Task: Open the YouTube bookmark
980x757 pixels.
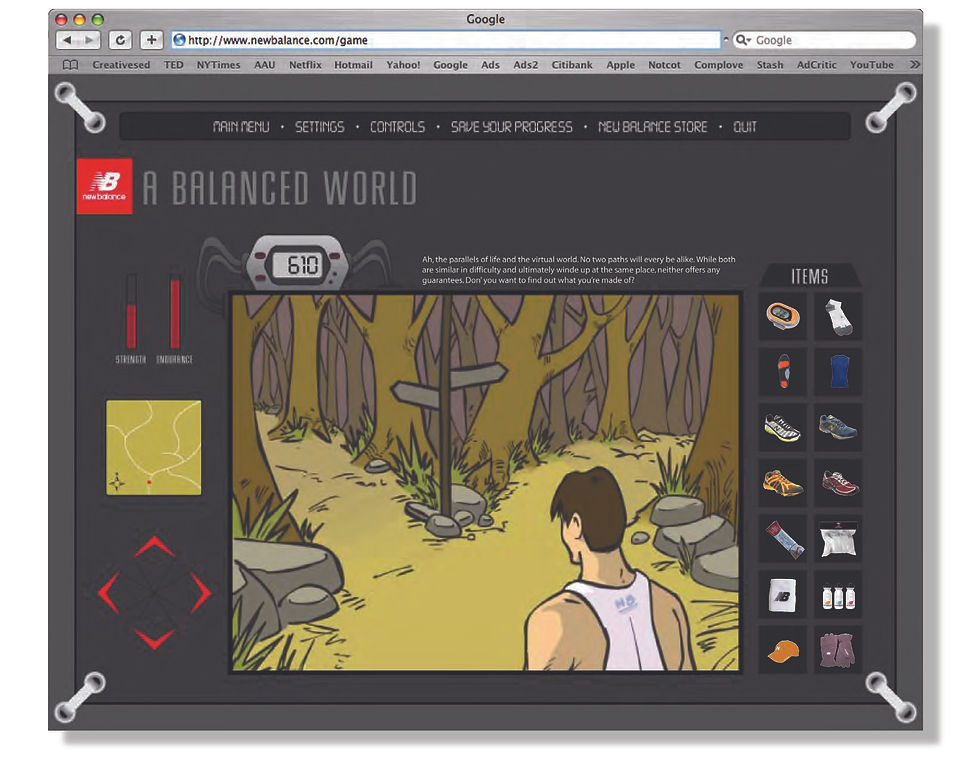Action: point(871,64)
